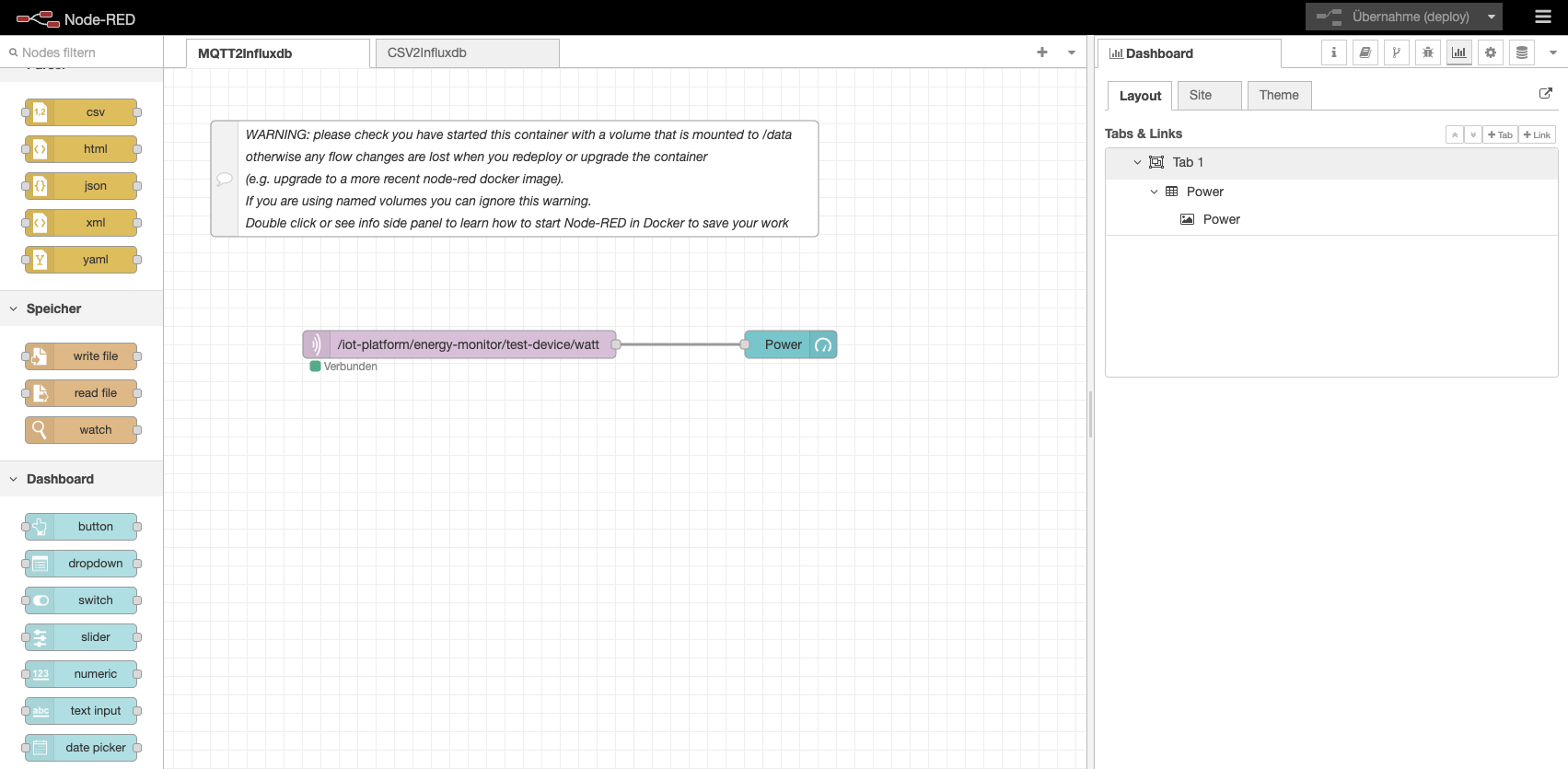Open the debug messages bug icon
Image resolution: width=1568 pixels, height=769 pixels.
point(1427,52)
